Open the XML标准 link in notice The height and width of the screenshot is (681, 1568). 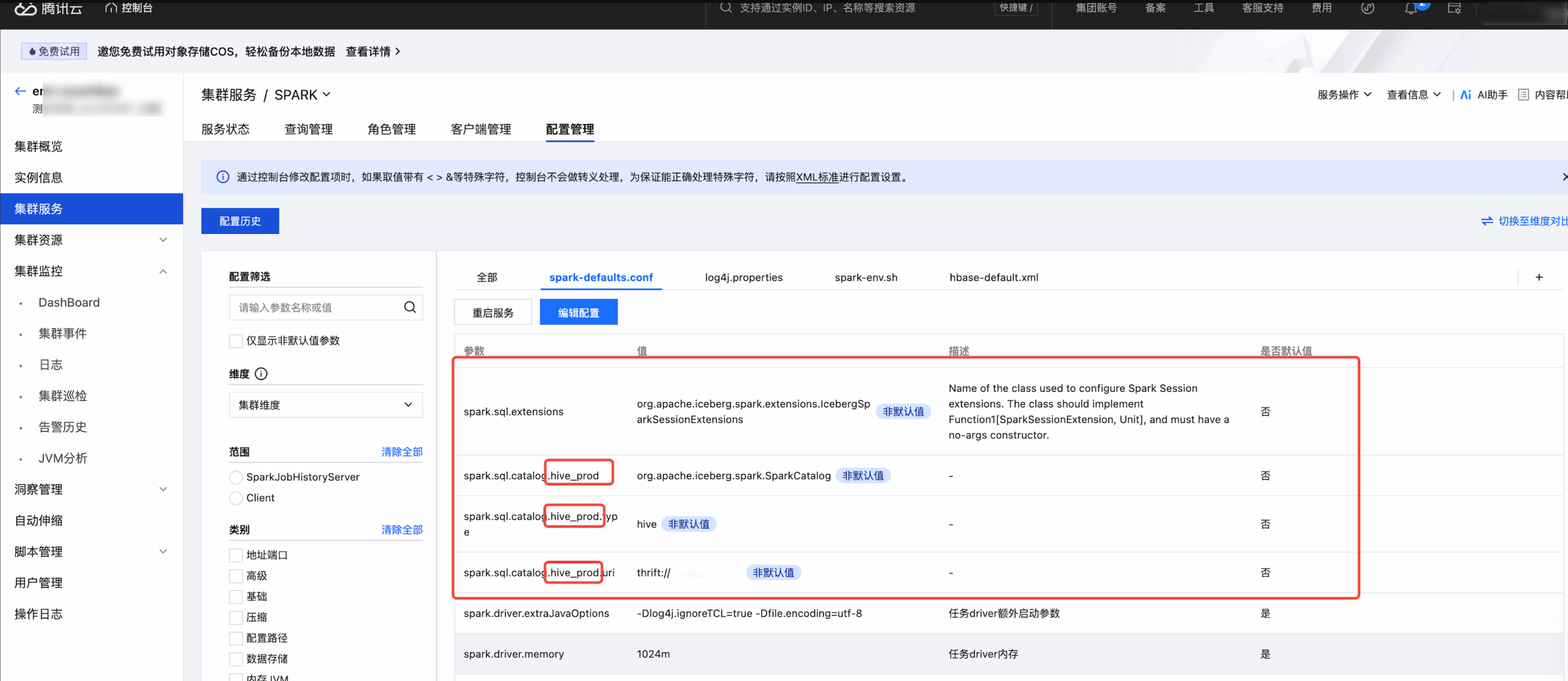point(817,177)
